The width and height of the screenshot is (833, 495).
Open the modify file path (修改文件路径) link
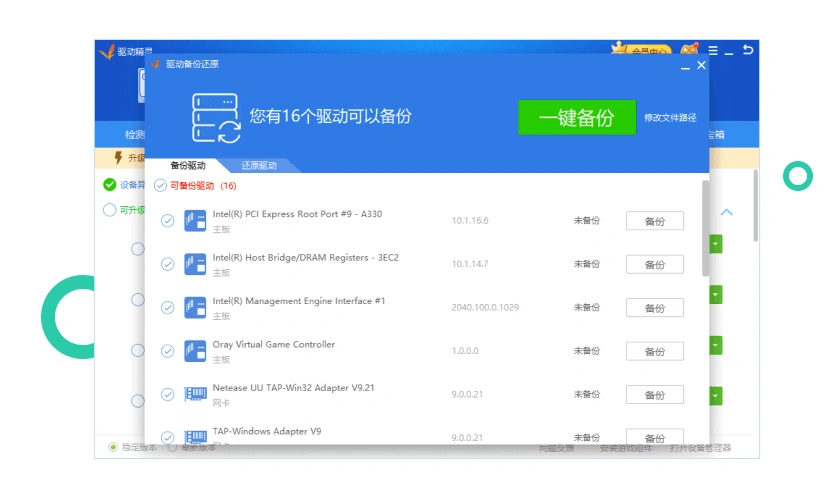670,118
